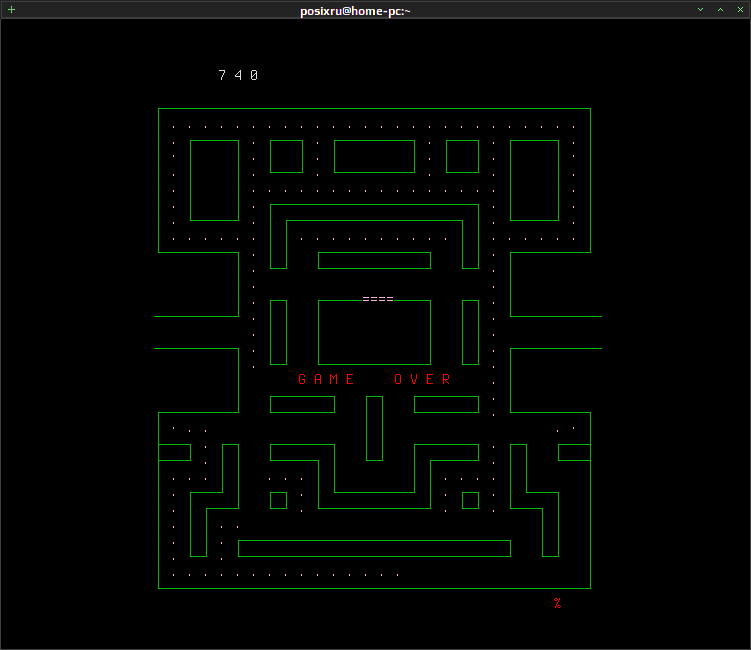This screenshot has width=751, height=650.
Task: Minimize the terminal with the down chevron
Action: coord(700,10)
